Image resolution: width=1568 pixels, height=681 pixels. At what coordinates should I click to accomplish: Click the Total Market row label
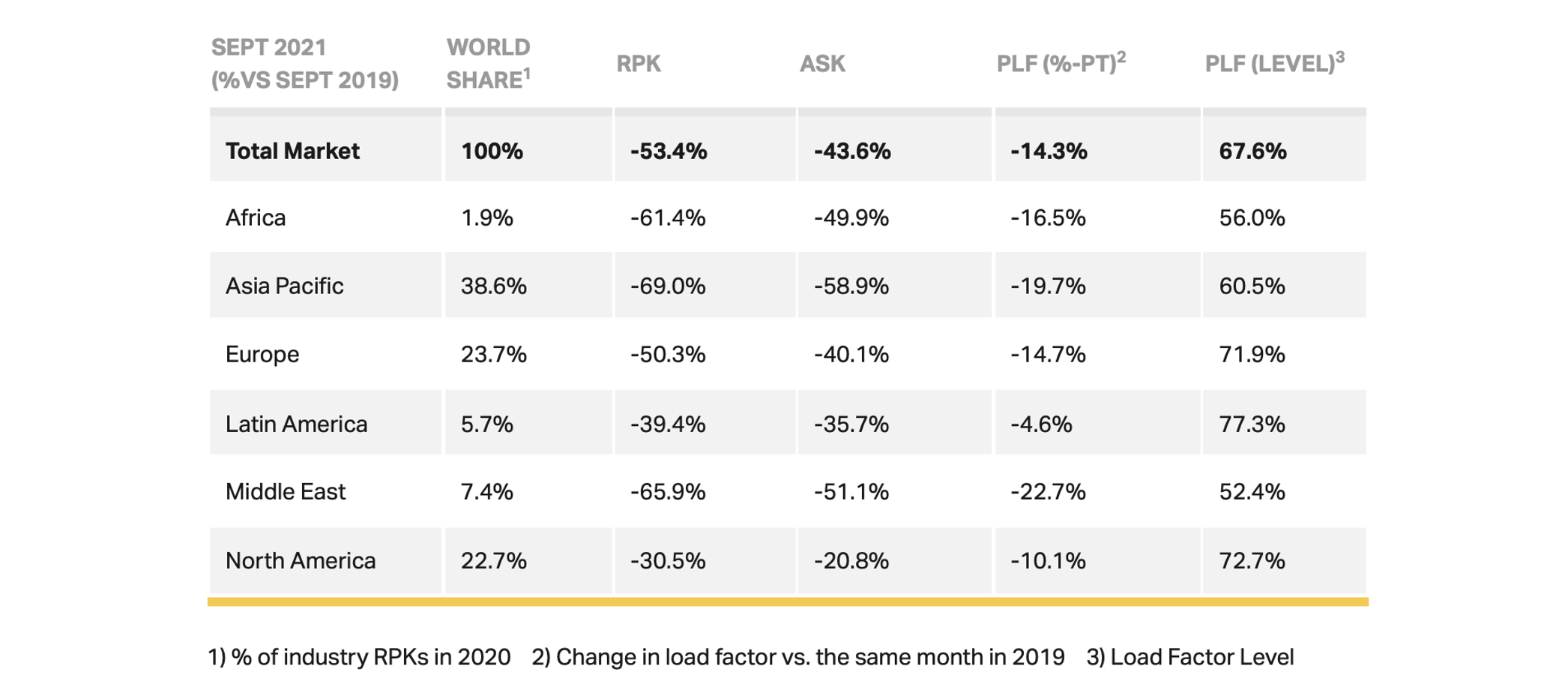pos(292,151)
